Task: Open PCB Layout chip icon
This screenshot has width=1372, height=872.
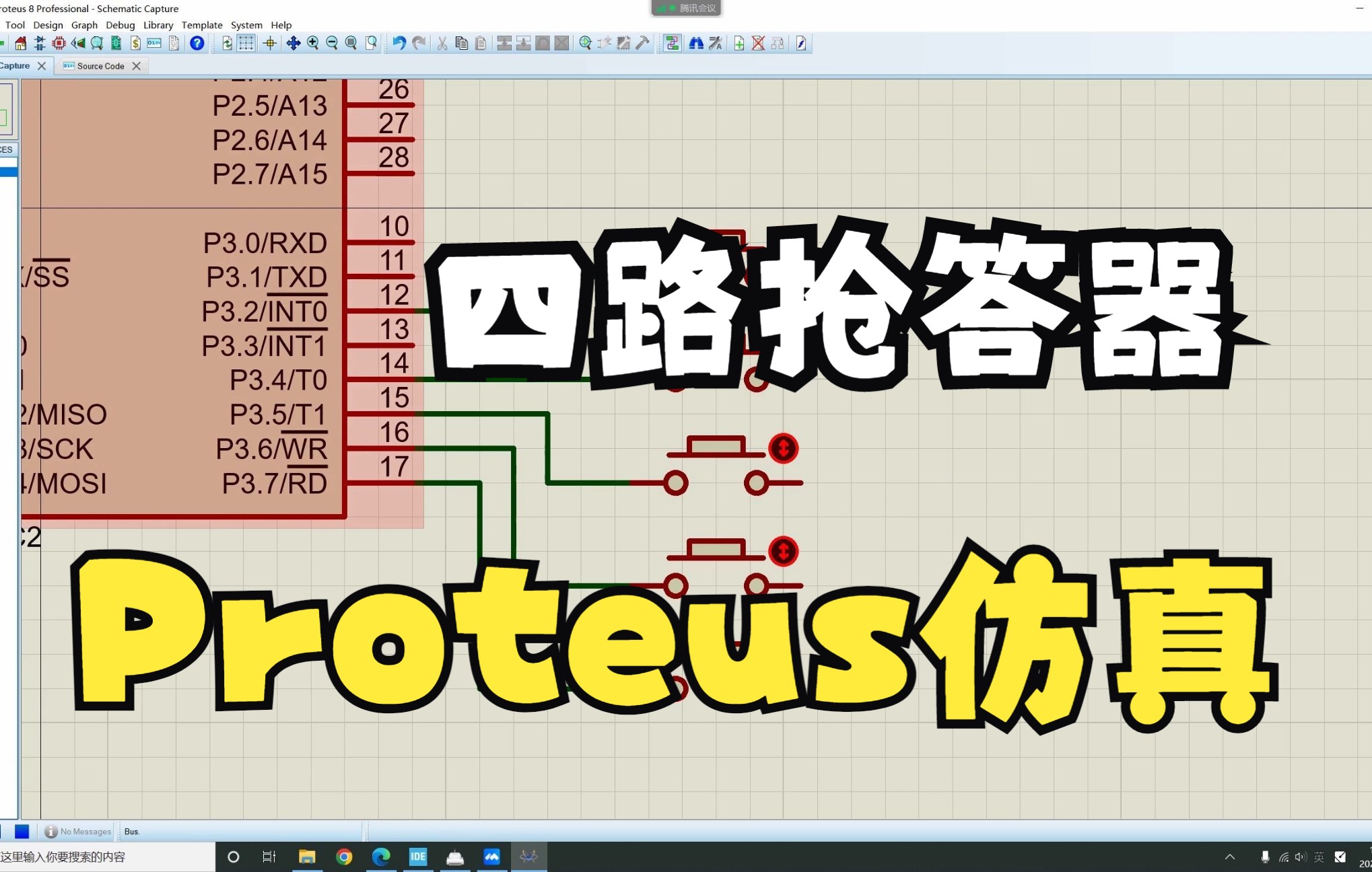Action: (x=59, y=44)
